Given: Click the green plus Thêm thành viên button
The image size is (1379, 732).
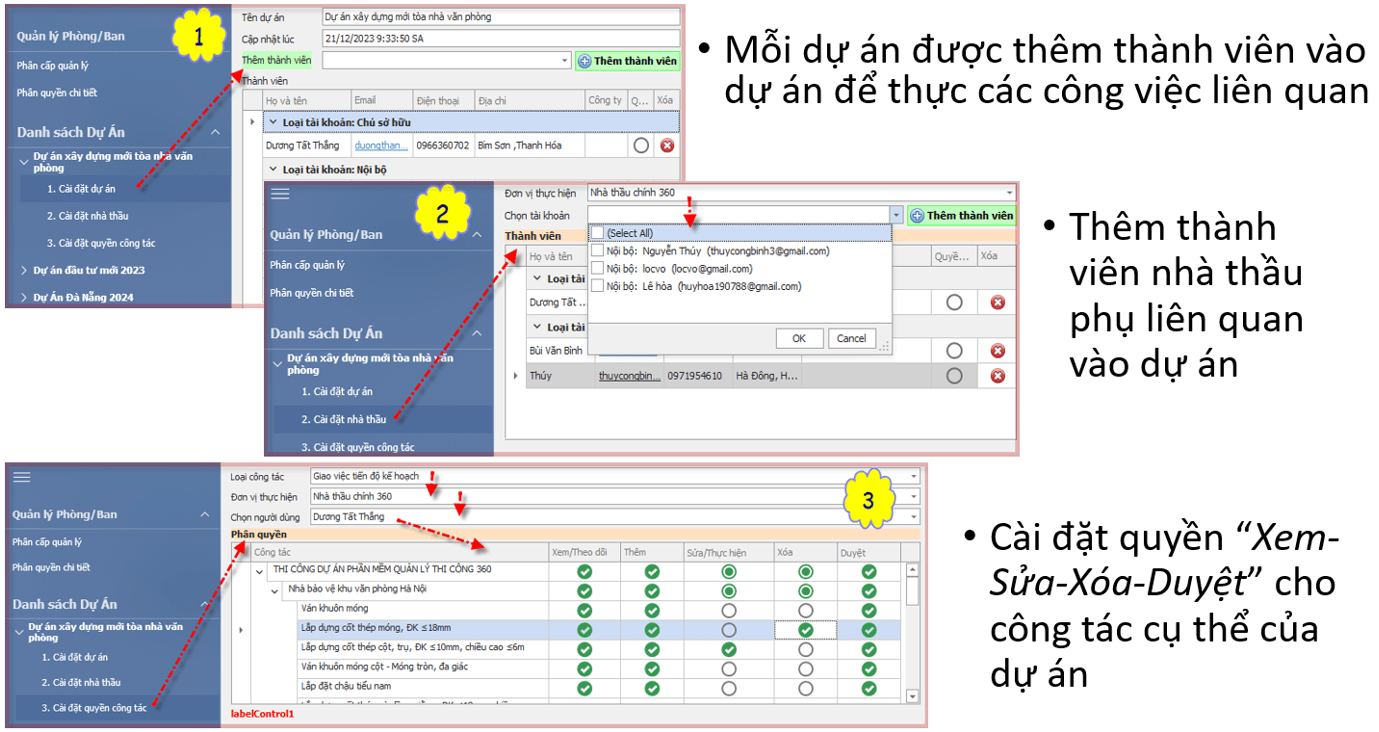Looking at the screenshot, I should click(x=628, y=60).
